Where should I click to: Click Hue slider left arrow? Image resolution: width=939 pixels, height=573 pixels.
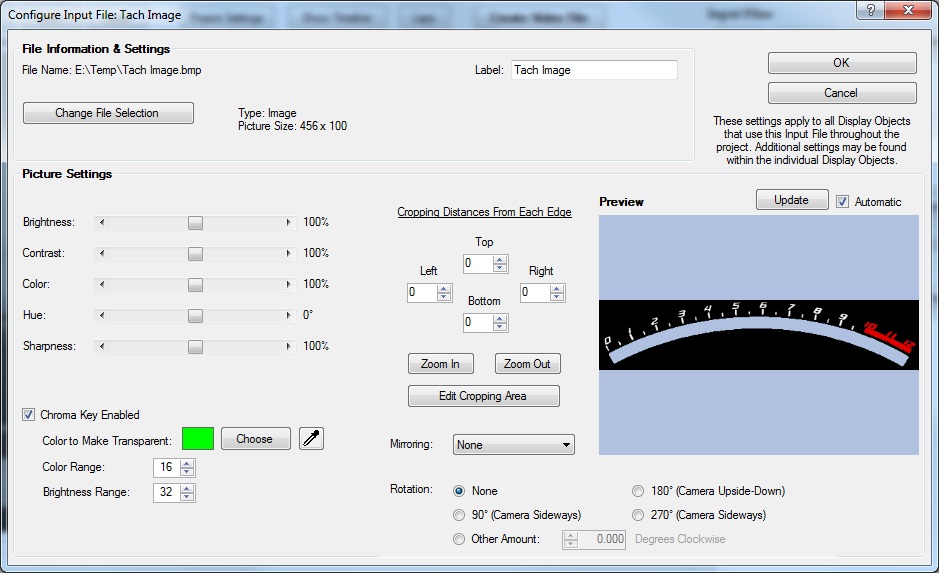tap(102, 316)
